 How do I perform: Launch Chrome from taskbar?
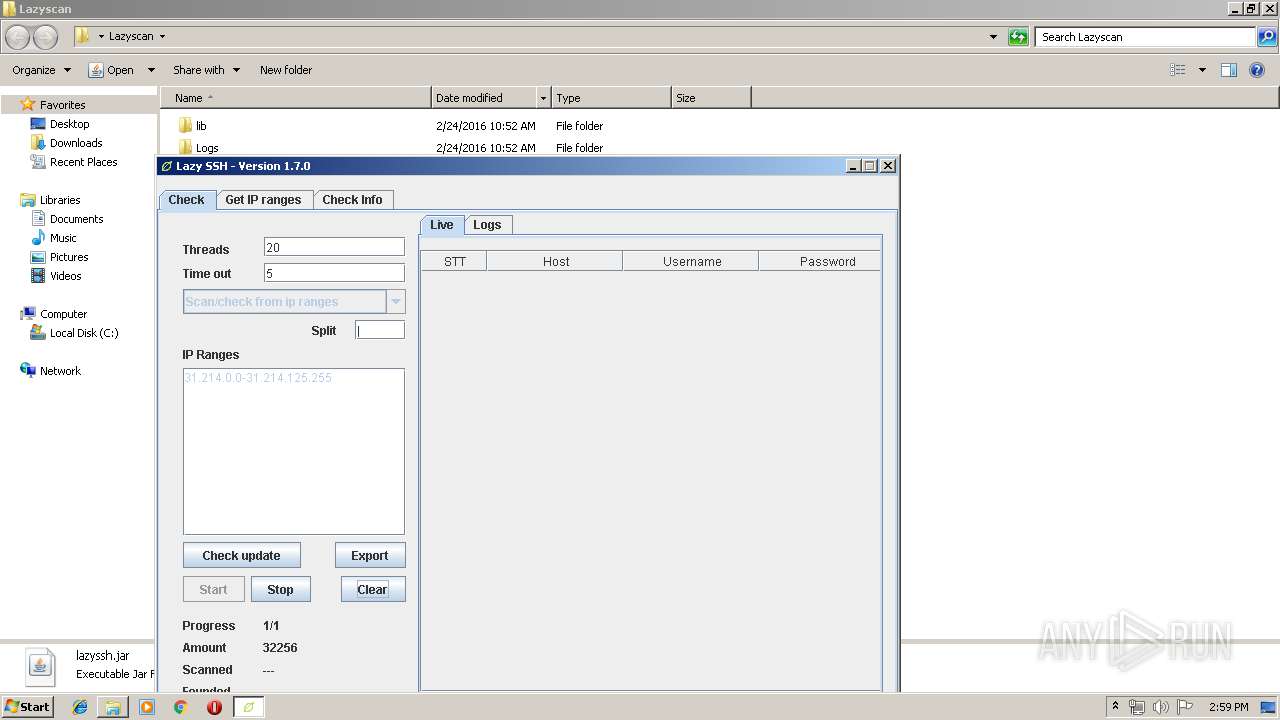point(180,707)
